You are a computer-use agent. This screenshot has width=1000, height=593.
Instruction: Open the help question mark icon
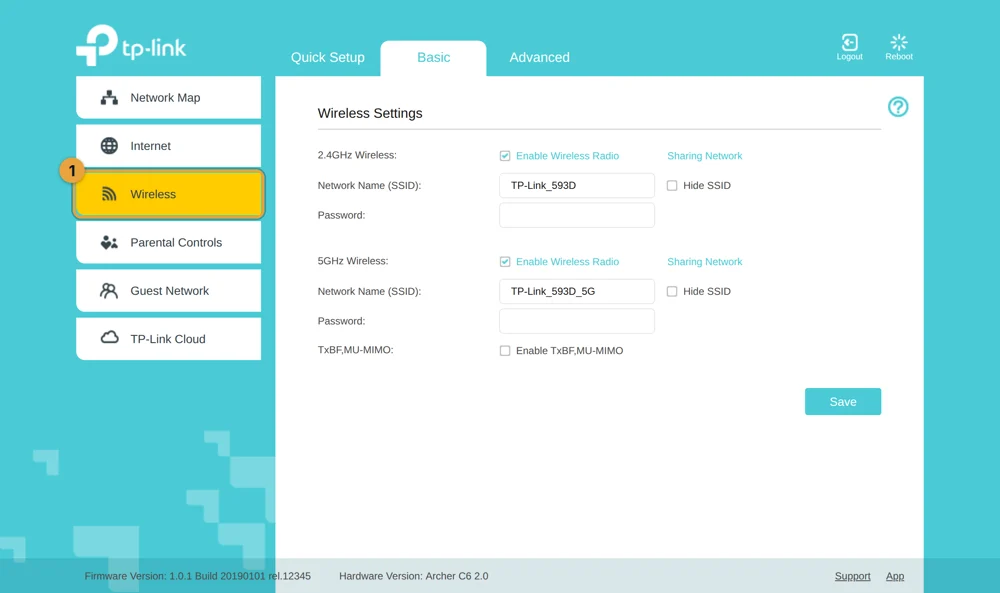[x=898, y=106]
